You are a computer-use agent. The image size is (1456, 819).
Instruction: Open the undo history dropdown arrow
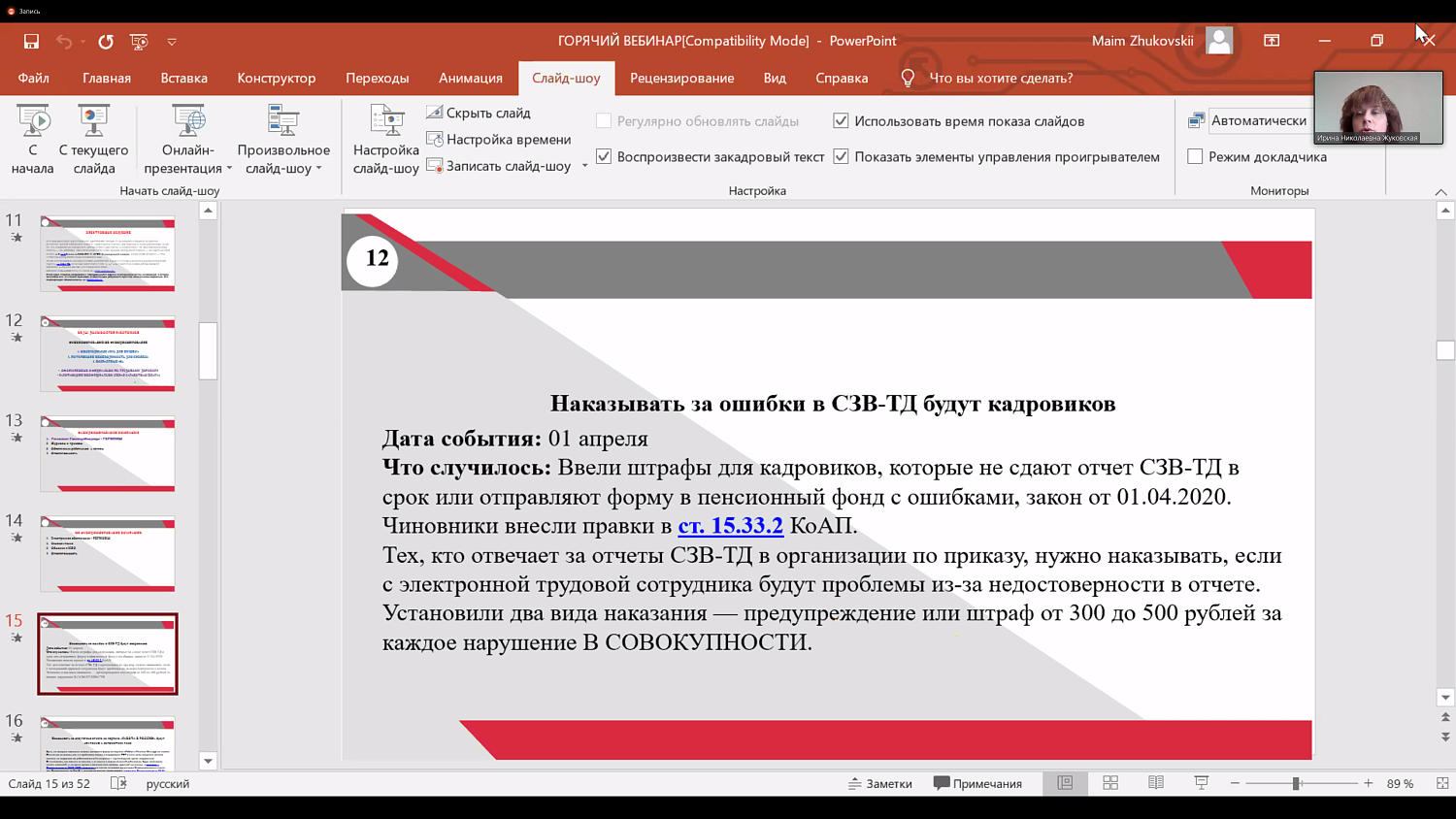(x=83, y=42)
